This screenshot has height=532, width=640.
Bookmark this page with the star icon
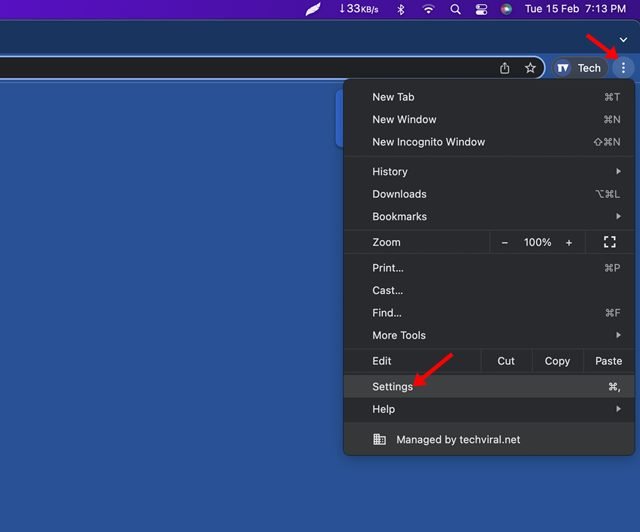pyautogui.click(x=530, y=68)
